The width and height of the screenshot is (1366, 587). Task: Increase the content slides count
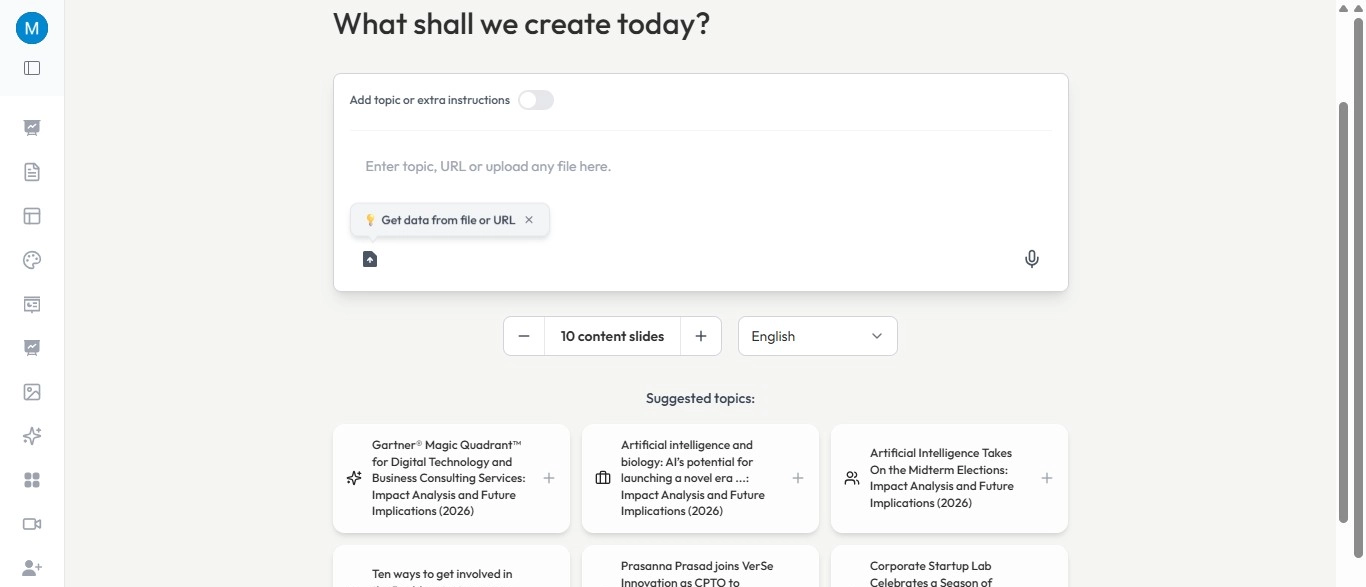701,336
